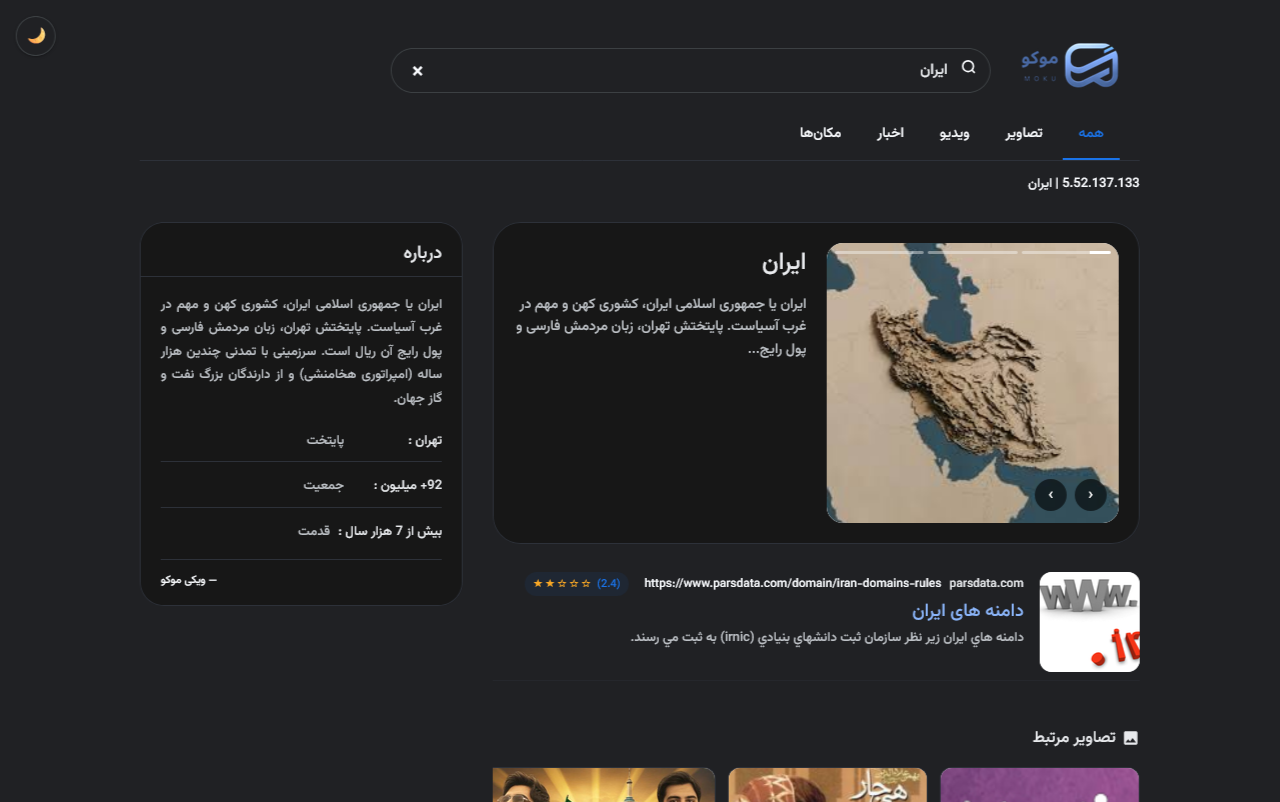The width and height of the screenshot is (1280, 802).
Task: Open the Moku logo homepage
Action: pos(1070,65)
